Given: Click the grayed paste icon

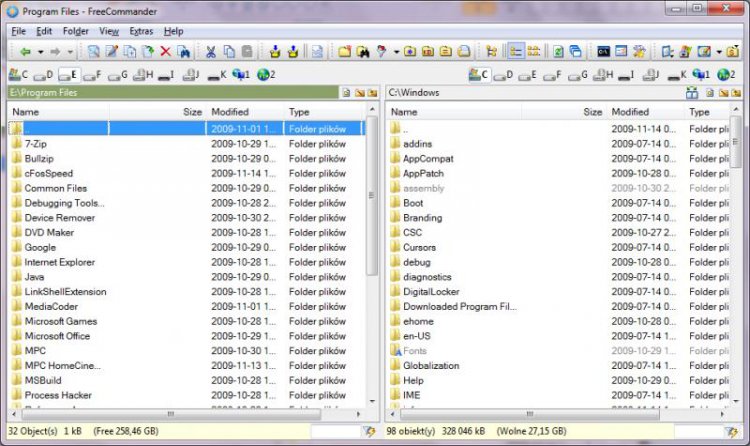Looking at the screenshot, I should (x=247, y=51).
